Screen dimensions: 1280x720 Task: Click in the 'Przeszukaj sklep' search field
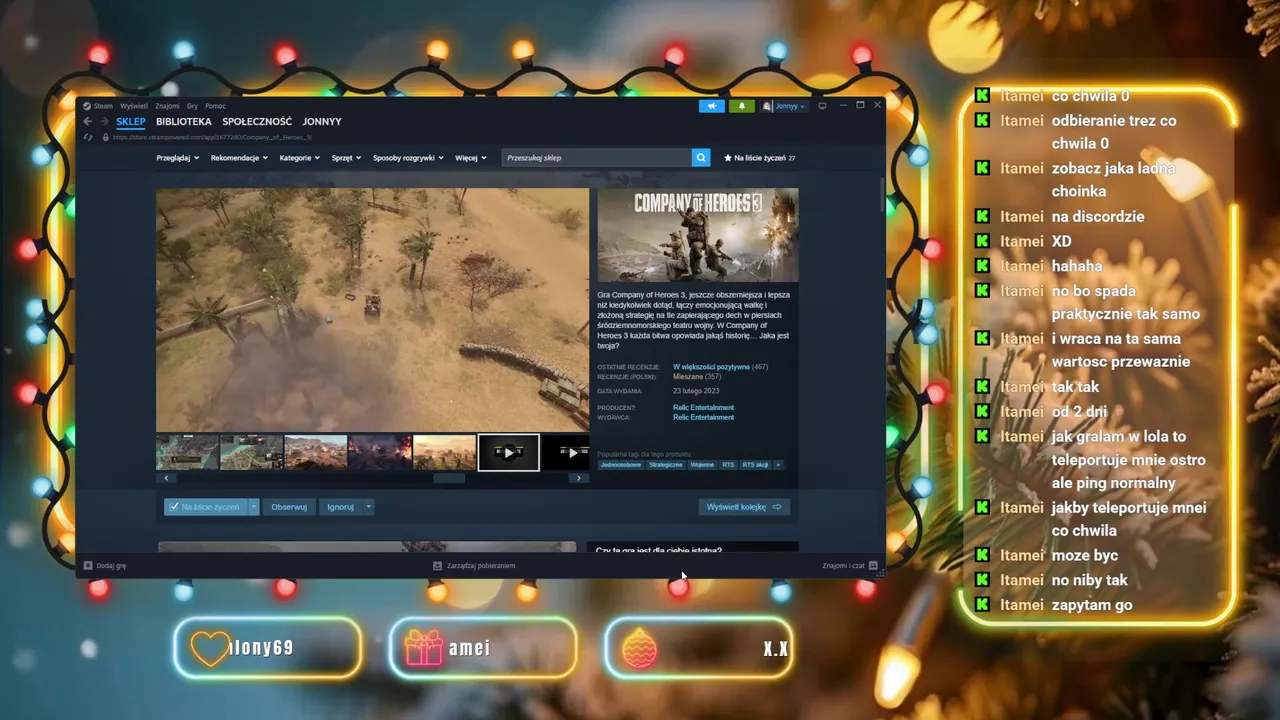[597, 158]
